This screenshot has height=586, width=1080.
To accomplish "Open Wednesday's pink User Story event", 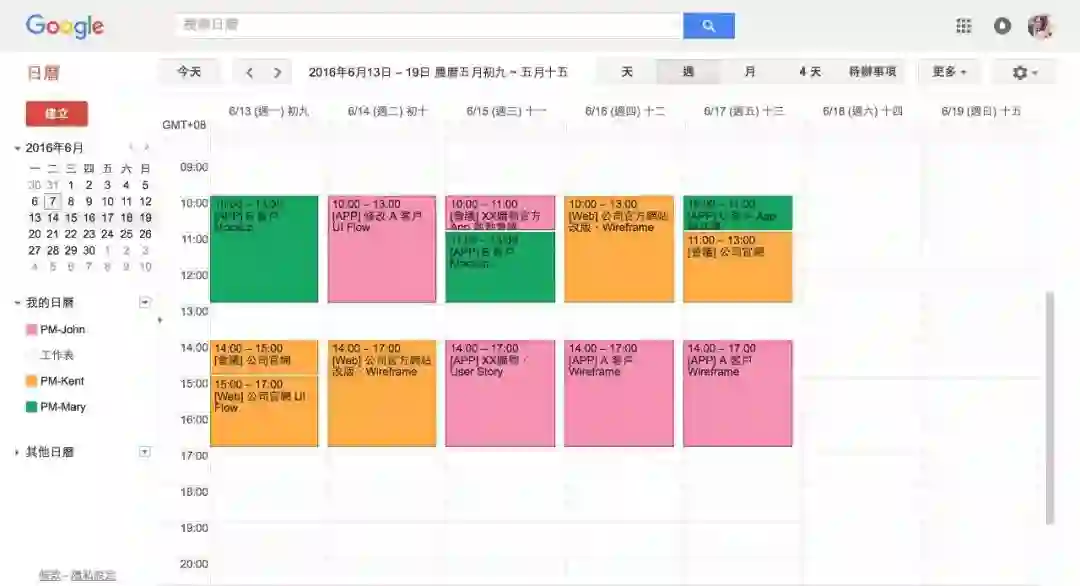I will click(500, 393).
